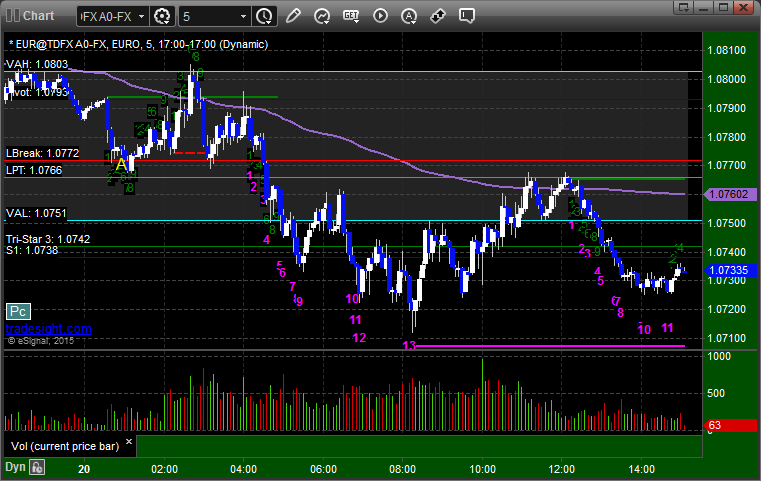Expand the interval 5 dropdown arrow
Screen dimensions: 761x481
coord(244,17)
